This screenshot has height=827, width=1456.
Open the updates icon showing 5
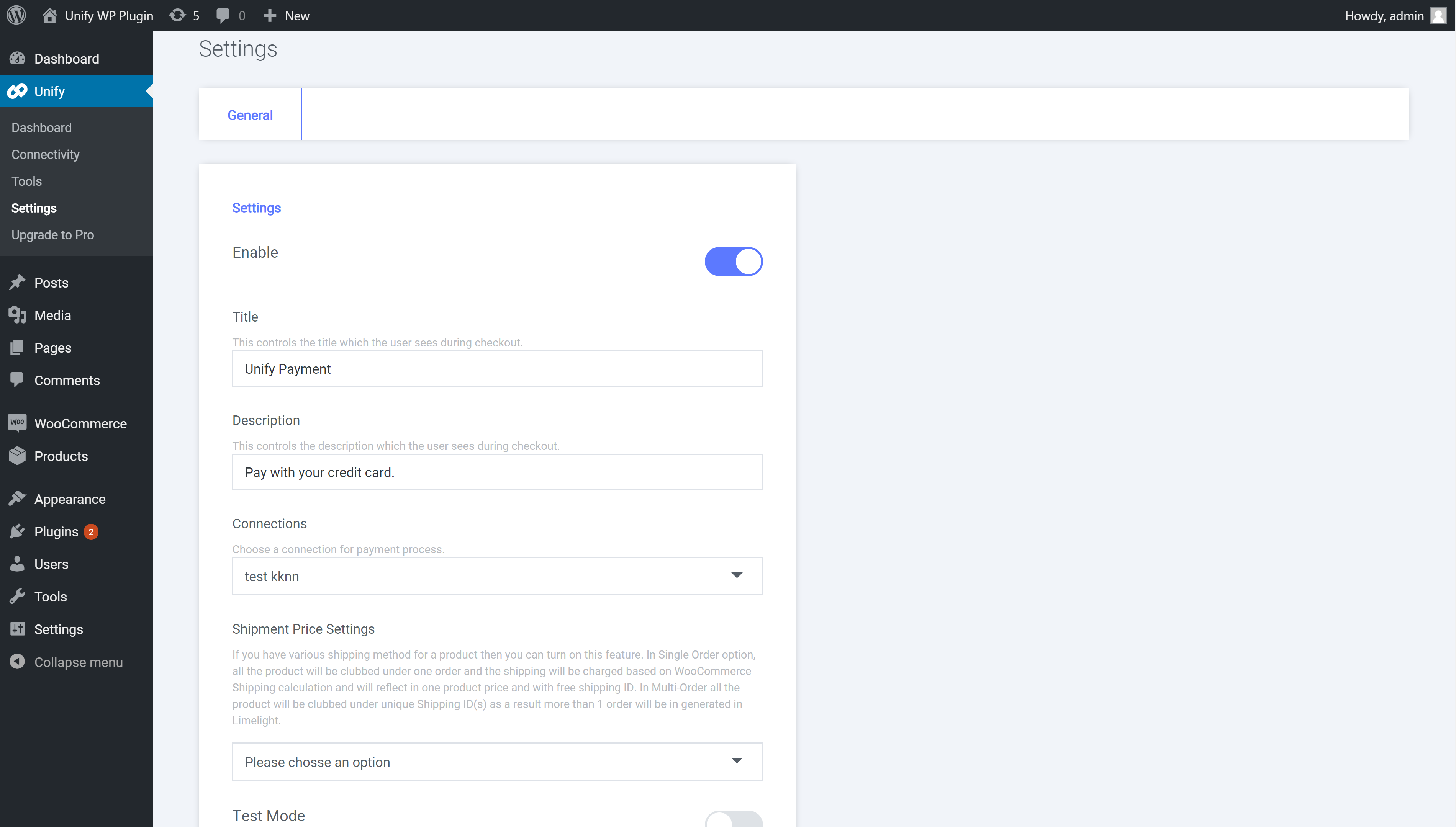[x=178, y=15]
